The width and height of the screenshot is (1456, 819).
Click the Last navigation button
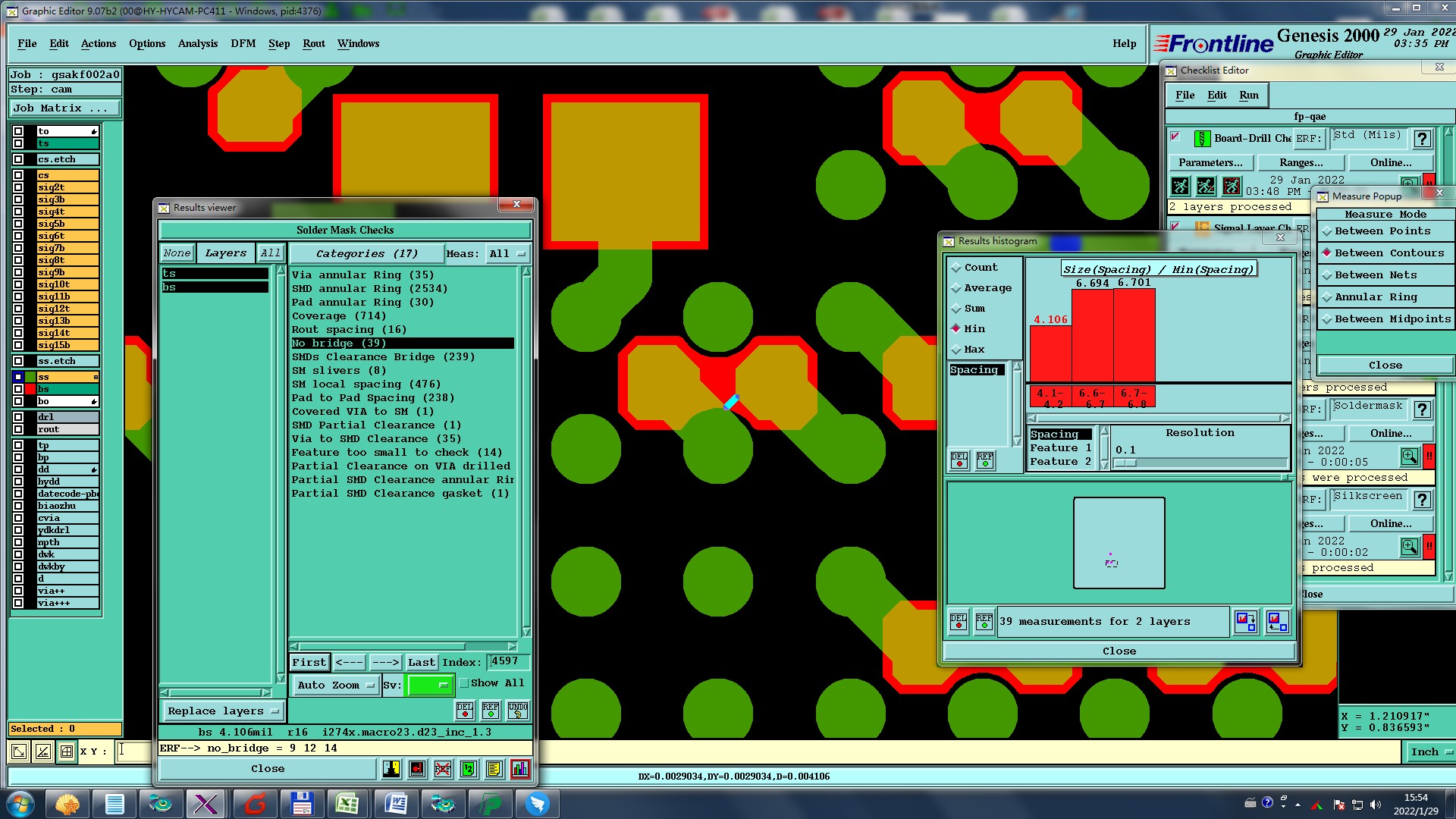[421, 662]
